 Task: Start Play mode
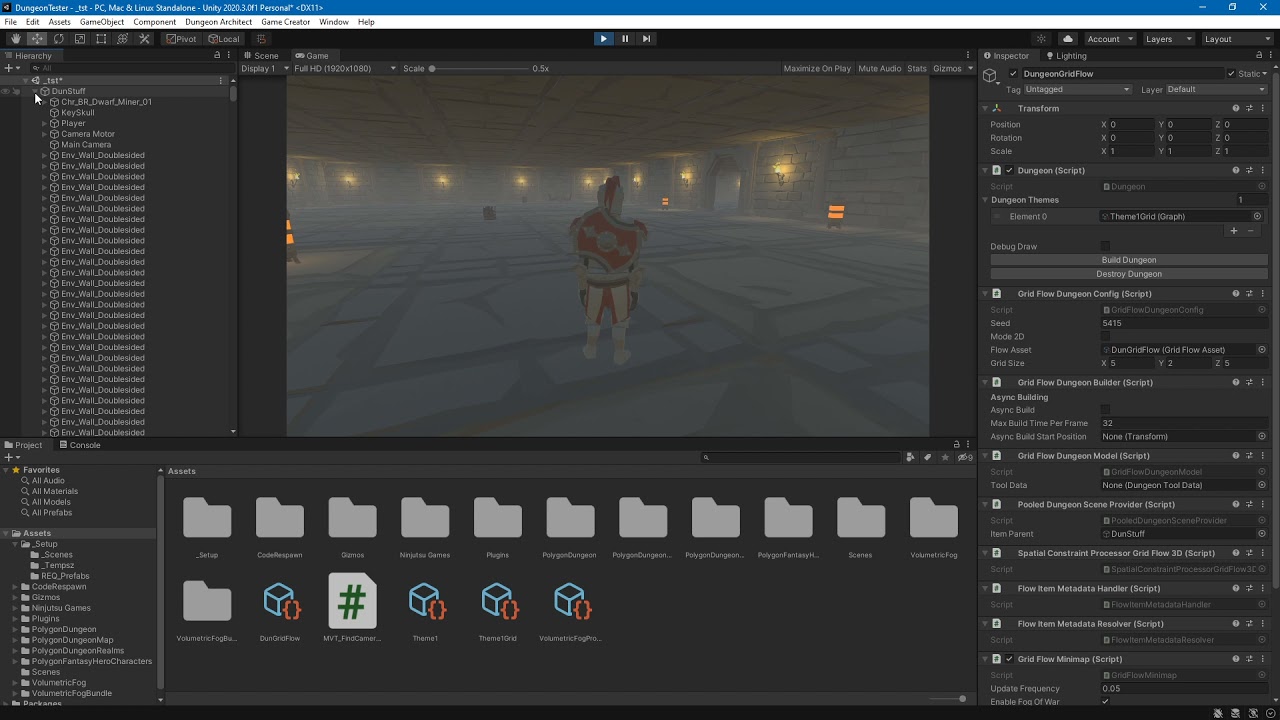(603, 39)
